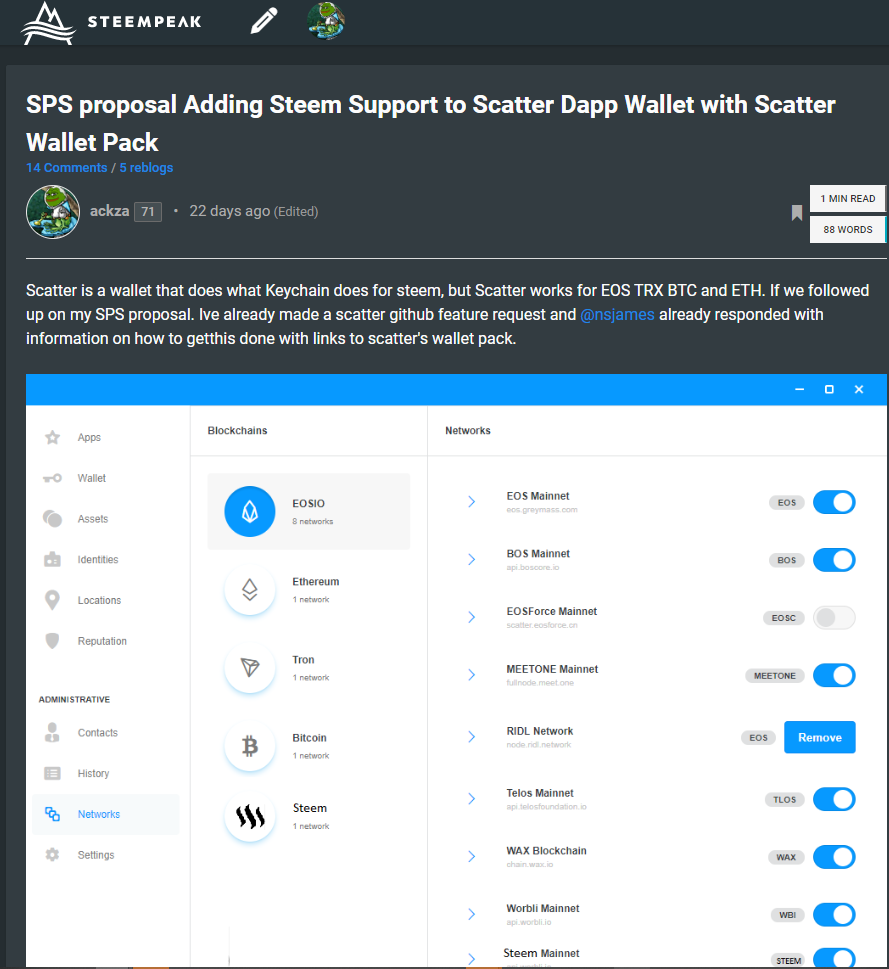
Task: Click the '22 days ago' timestamp
Action: 229,211
